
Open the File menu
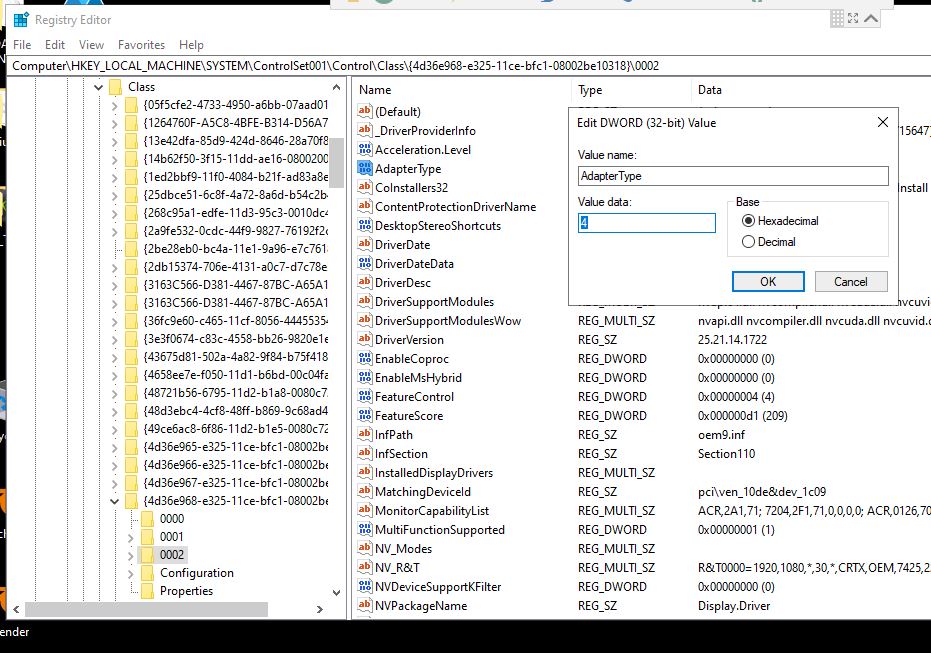[x=22, y=45]
